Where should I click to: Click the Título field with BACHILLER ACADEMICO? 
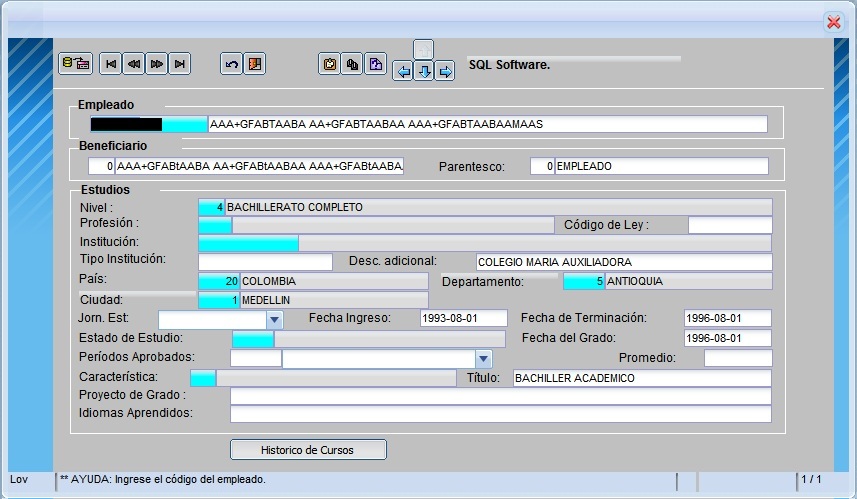pyautogui.click(x=641, y=378)
